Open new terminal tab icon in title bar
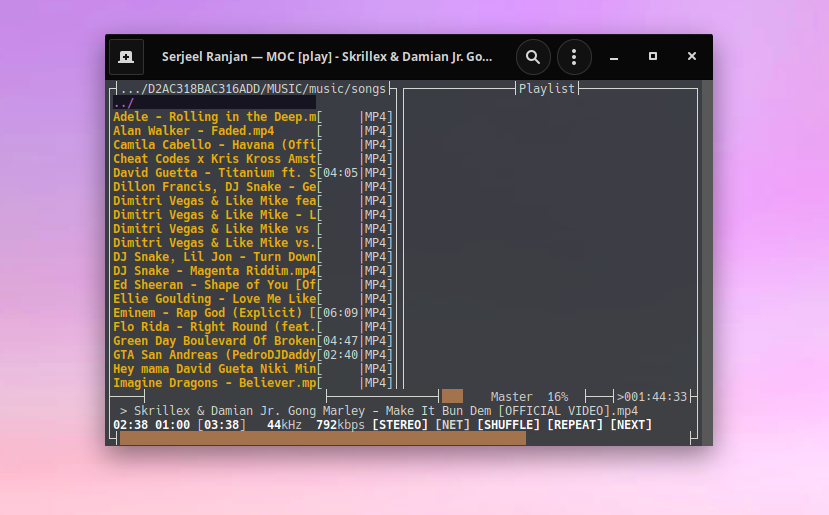This screenshot has width=829, height=515. [126, 57]
